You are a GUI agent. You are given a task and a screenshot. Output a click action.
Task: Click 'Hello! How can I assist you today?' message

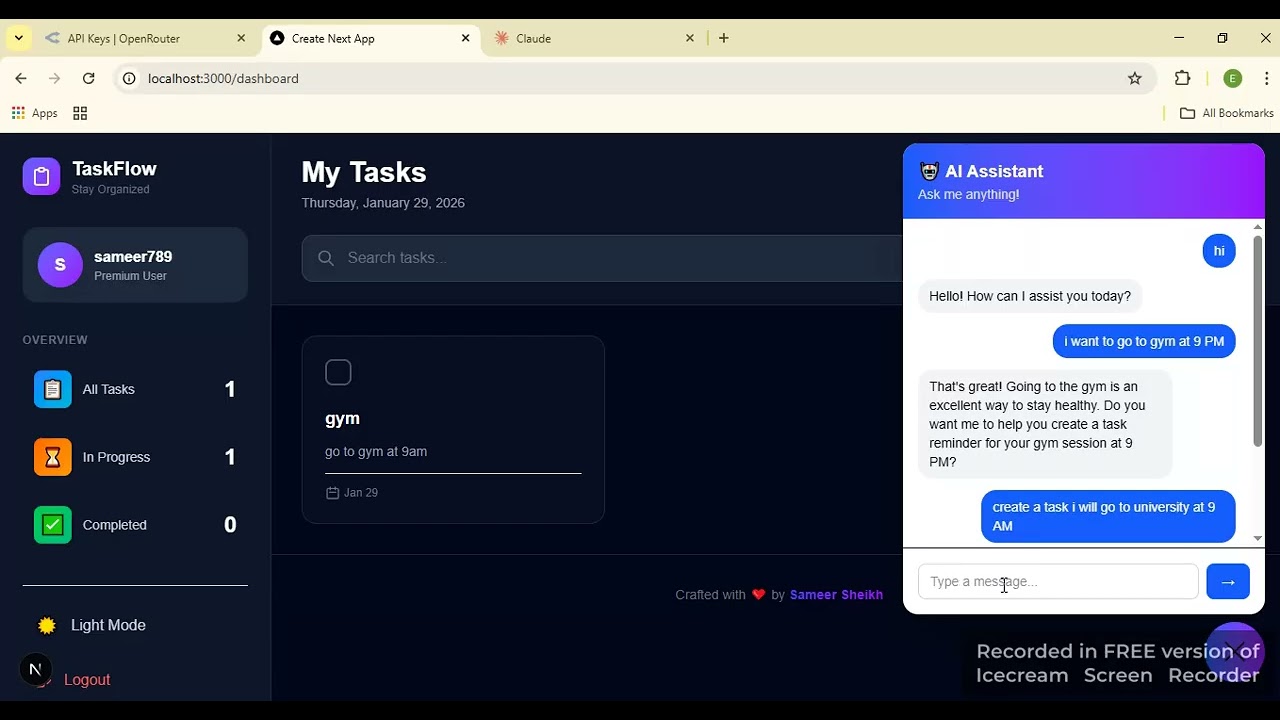click(x=1030, y=296)
